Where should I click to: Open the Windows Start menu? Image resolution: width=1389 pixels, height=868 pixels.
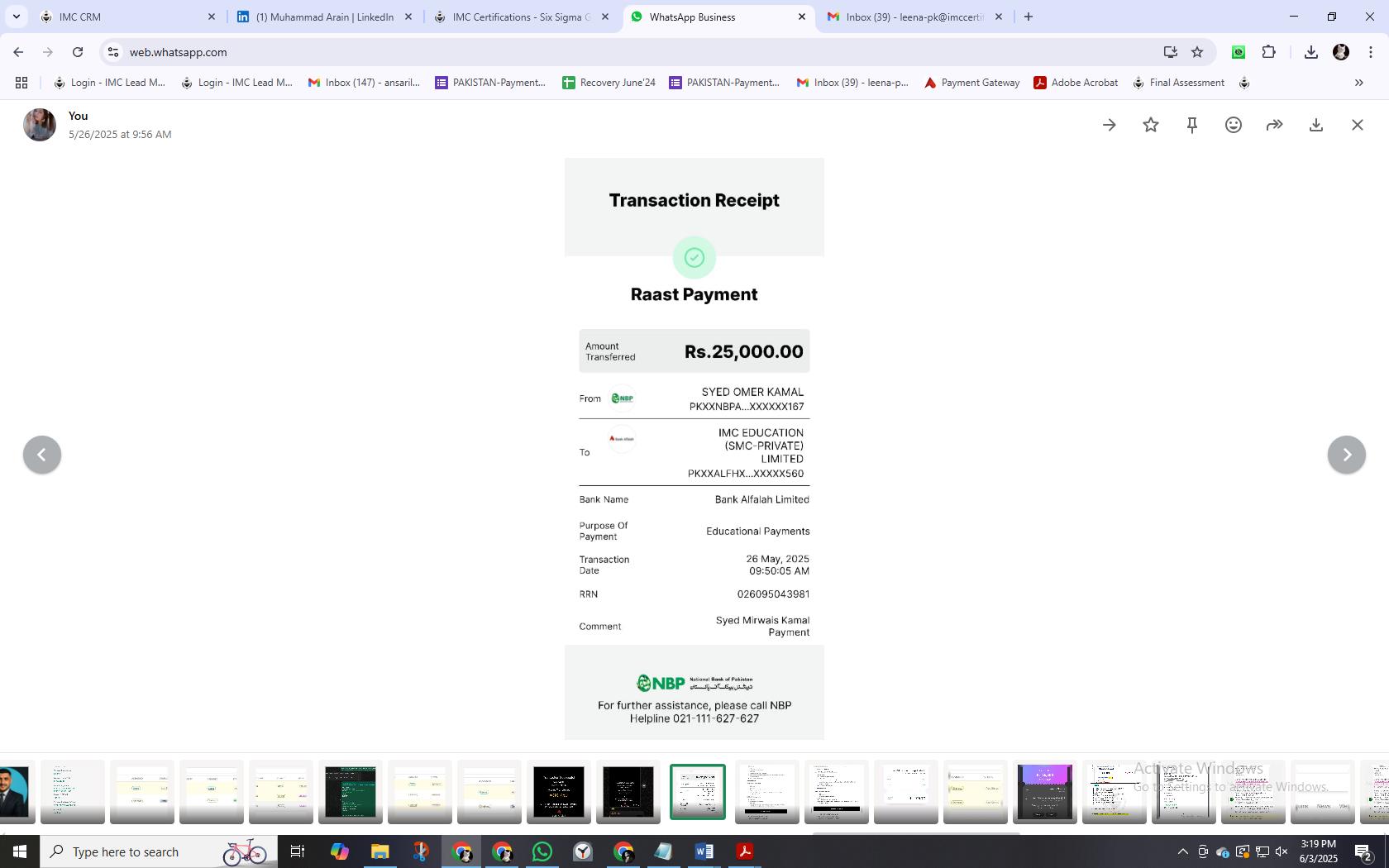pyautogui.click(x=19, y=851)
